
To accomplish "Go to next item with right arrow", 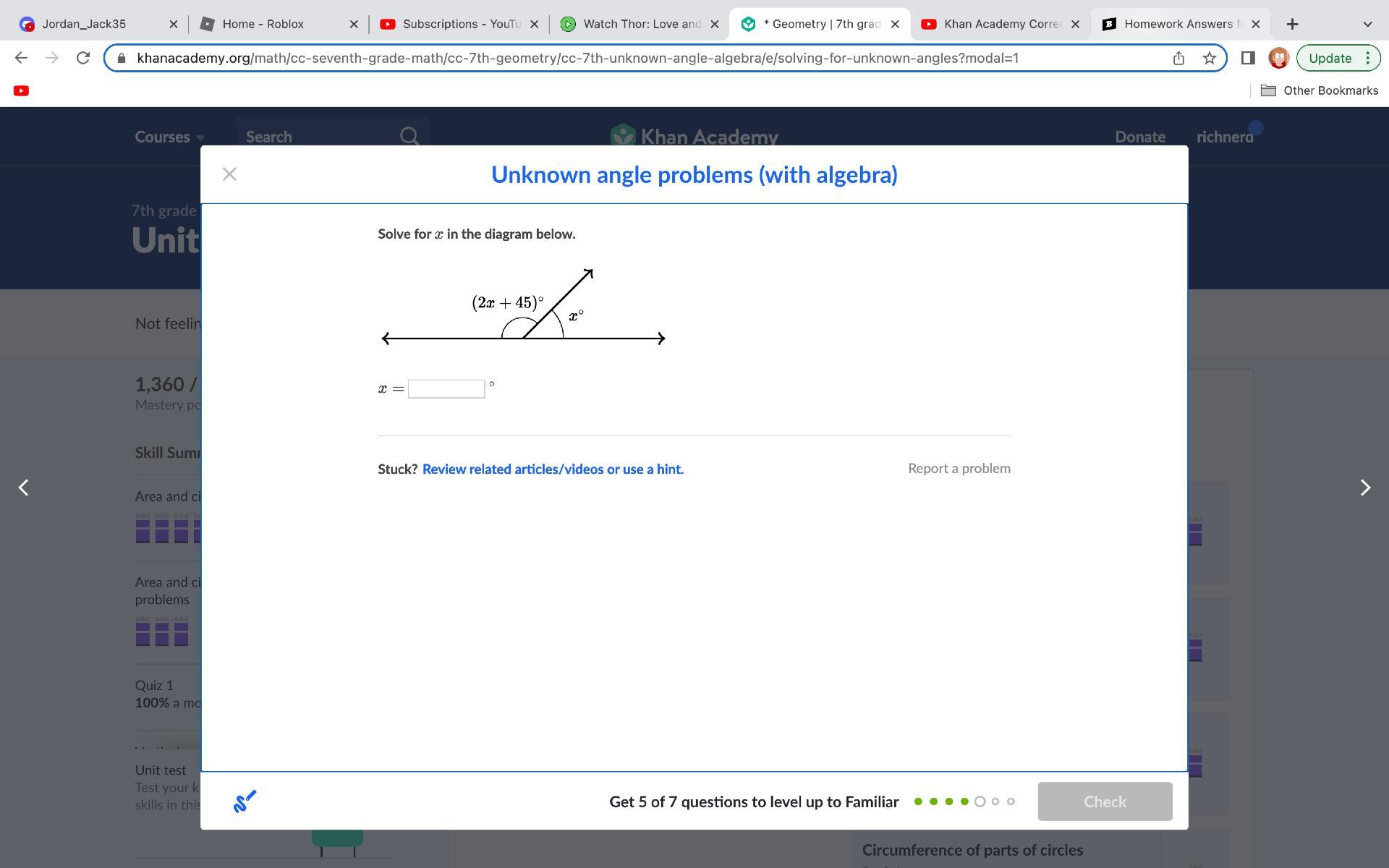I will 1364,488.
